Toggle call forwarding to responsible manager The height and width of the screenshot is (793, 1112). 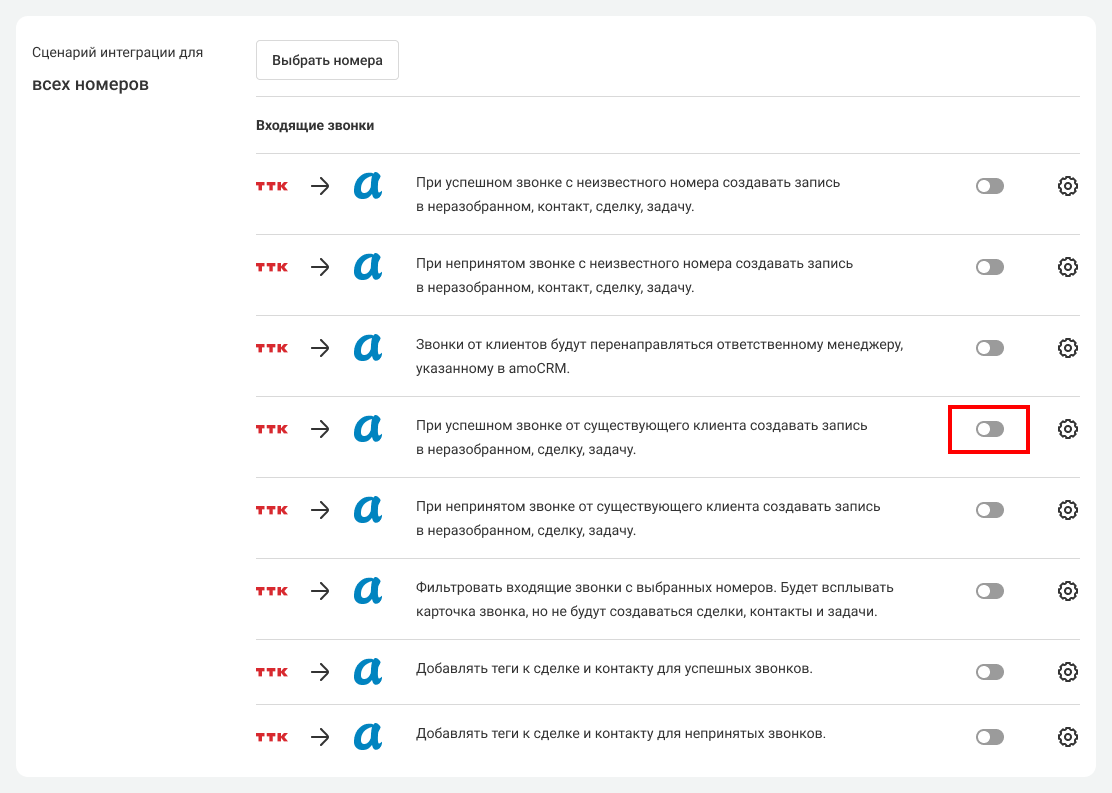click(x=989, y=348)
